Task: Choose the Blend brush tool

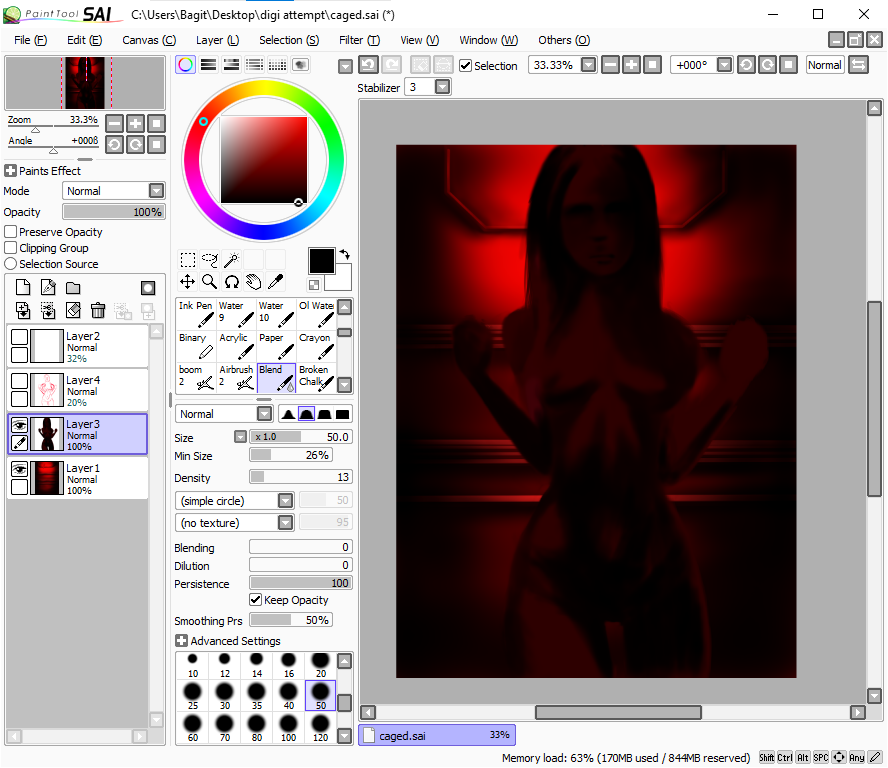Action: (x=276, y=378)
